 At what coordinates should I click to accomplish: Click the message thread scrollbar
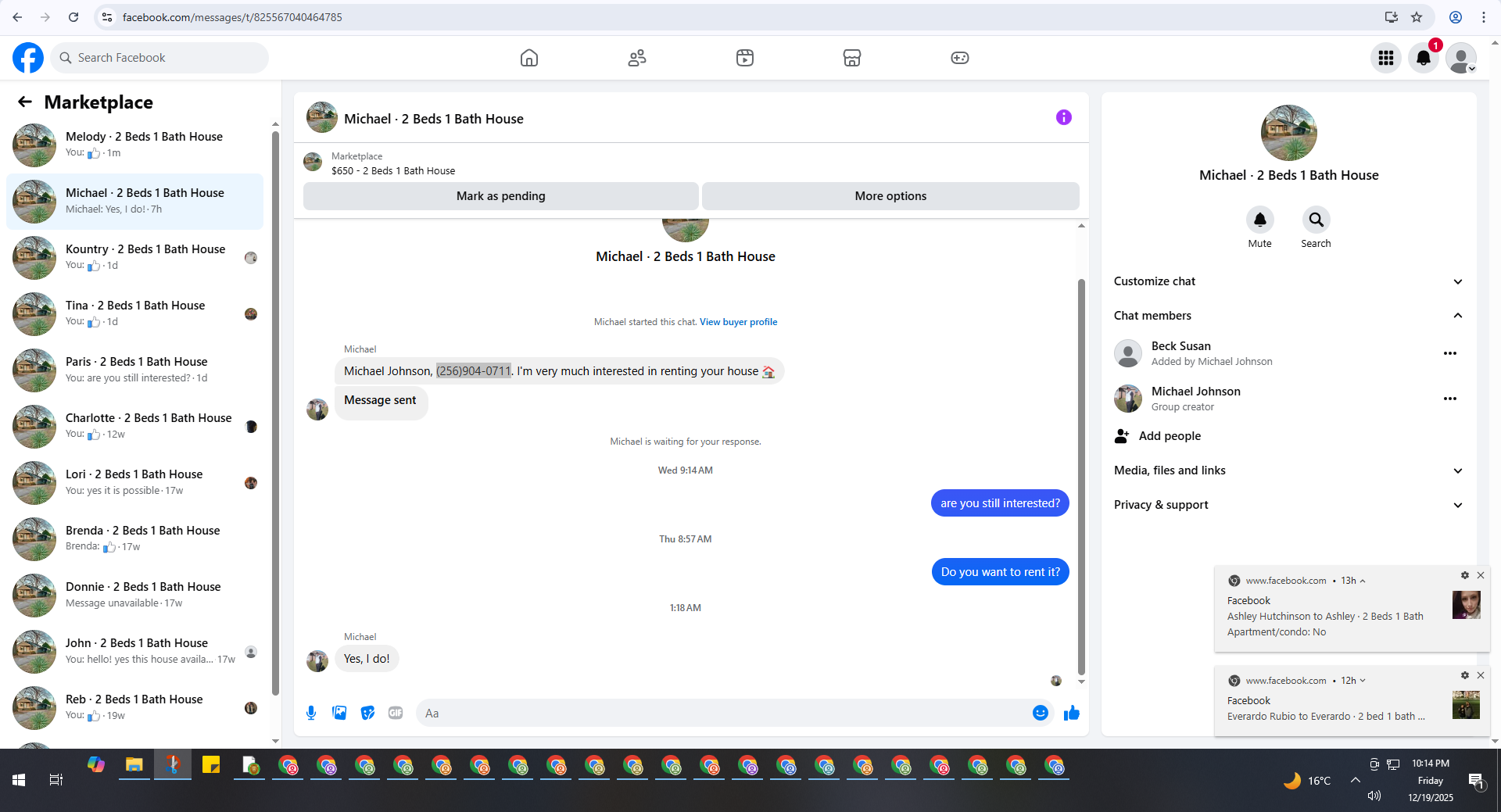1081,477
